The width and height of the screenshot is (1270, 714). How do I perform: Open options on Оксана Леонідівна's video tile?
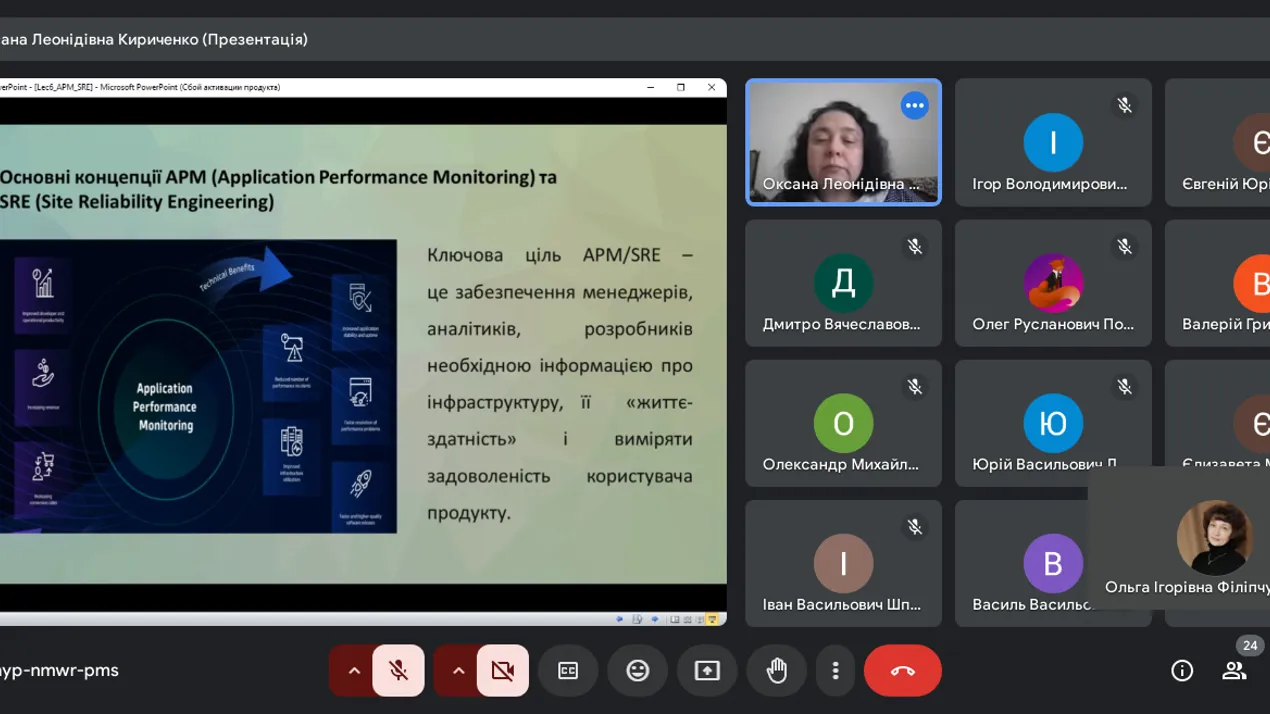(914, 106)
